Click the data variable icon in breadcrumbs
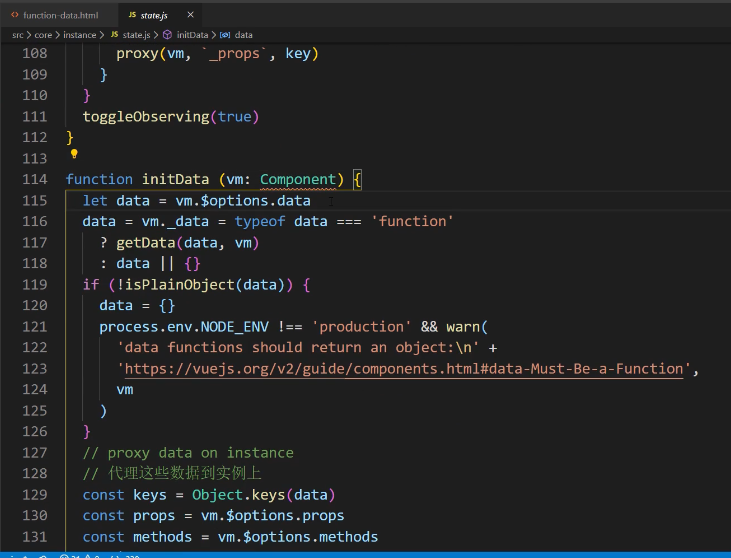This screenshot has width=731, height=558. point(225,35)
